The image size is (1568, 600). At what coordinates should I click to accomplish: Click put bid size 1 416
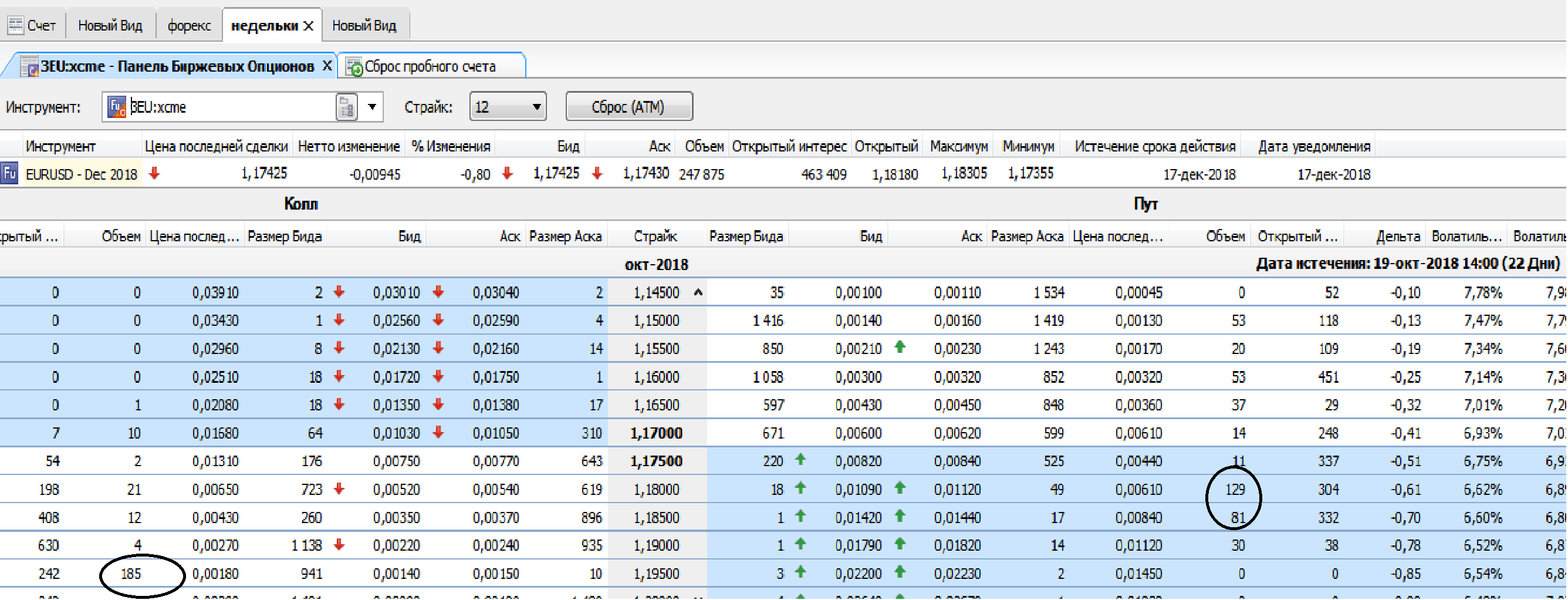(x=768, y=321)
